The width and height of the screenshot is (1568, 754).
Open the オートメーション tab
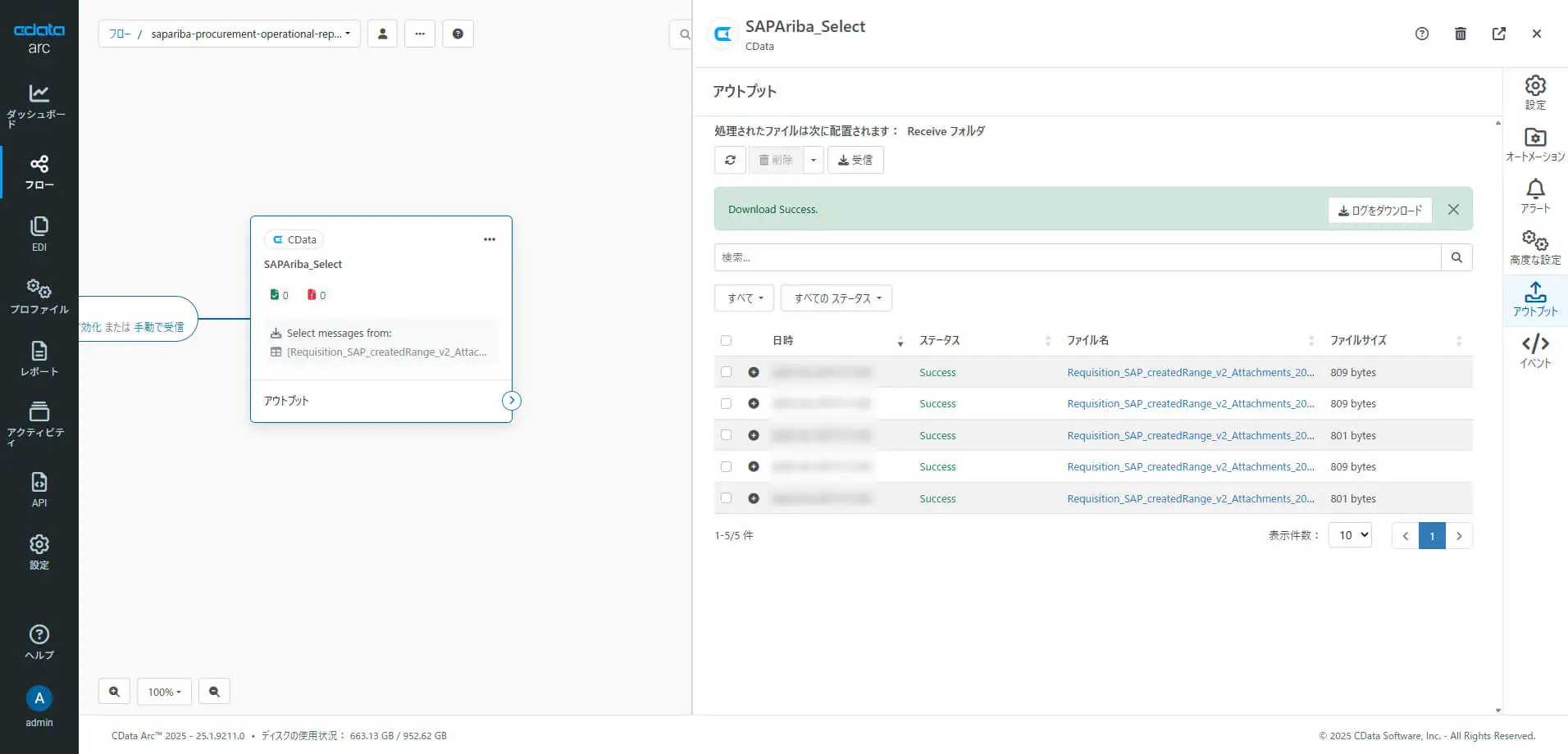1535,144
